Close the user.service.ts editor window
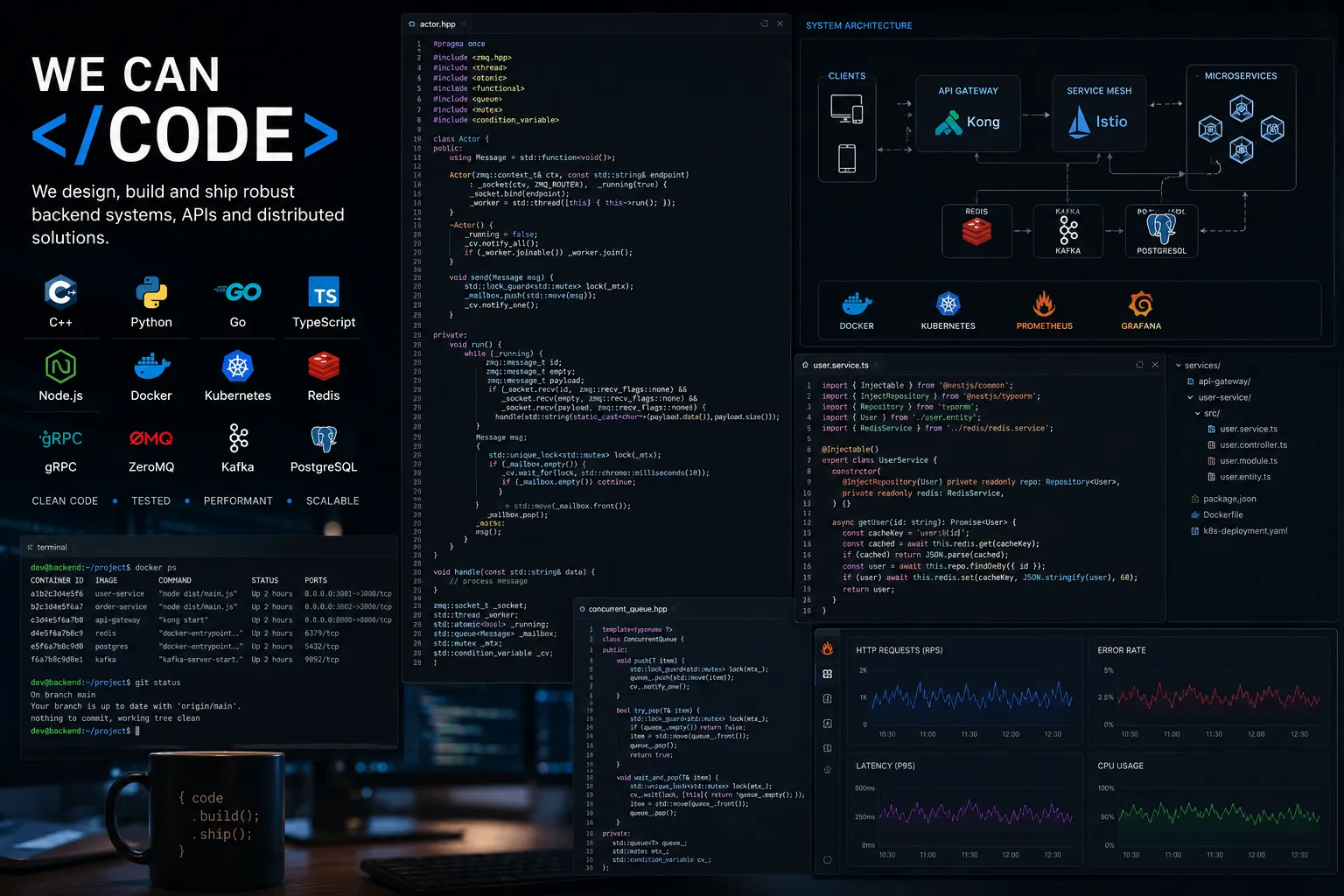The height and width of the screenshot is (896, 1344). click(x=1155, y=365)
